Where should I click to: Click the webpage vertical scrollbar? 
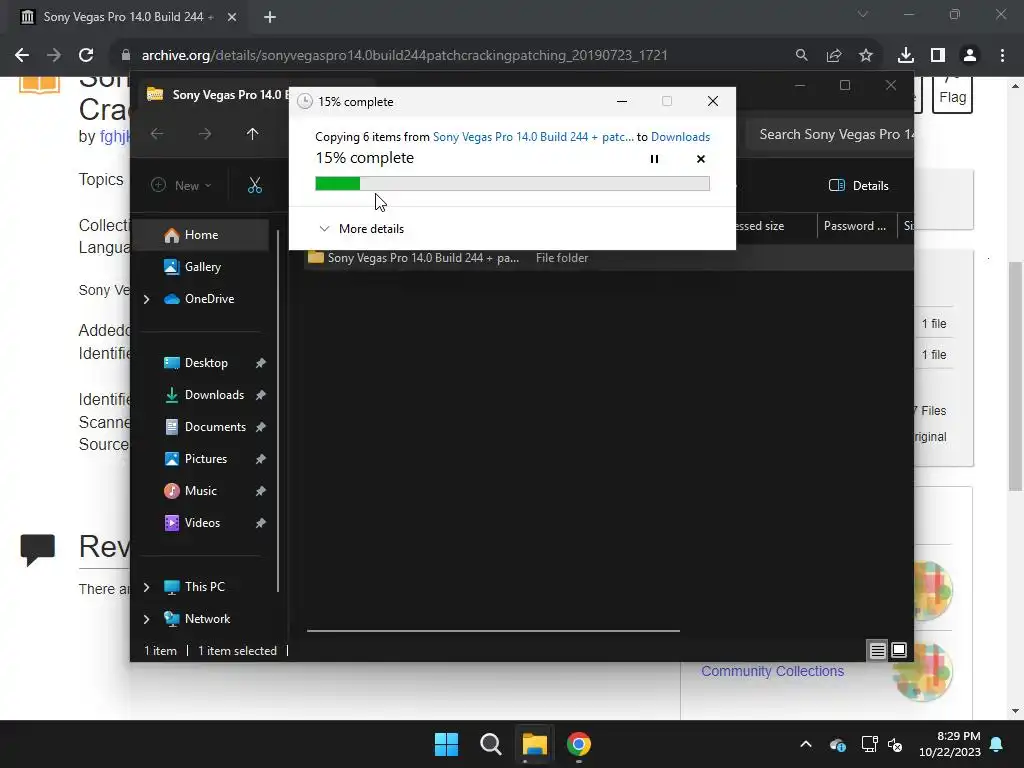pyautogui.click(x=1015, y=376)
